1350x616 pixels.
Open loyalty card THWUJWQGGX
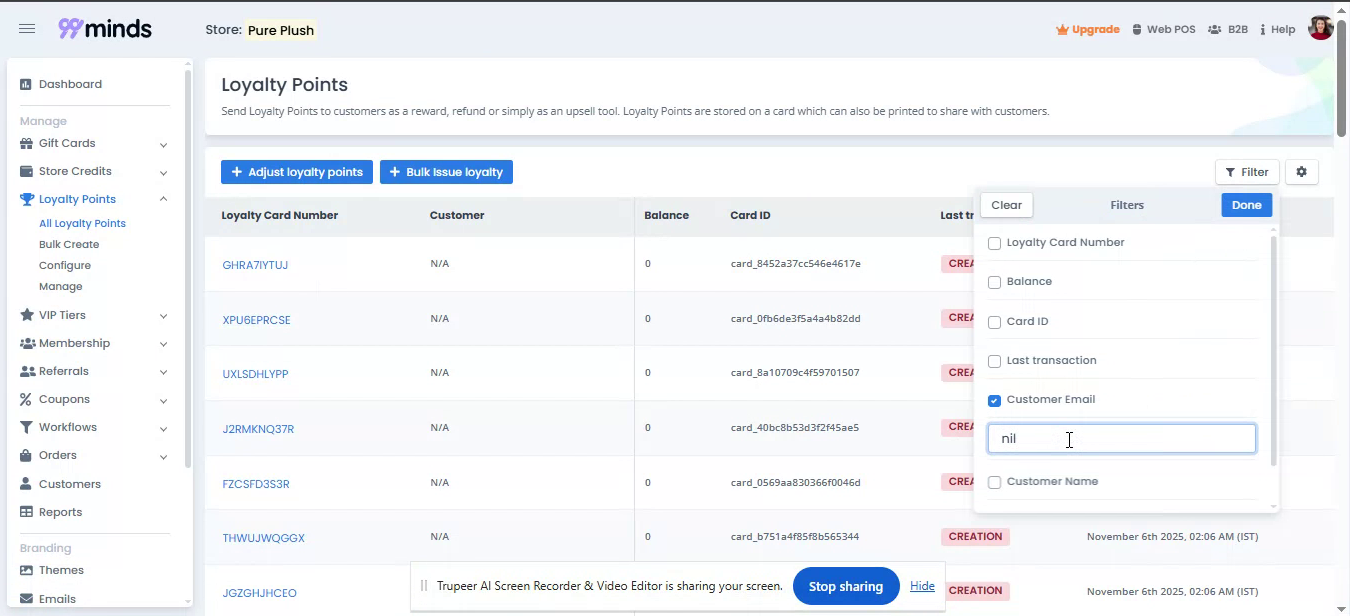[x=263, y=538]
